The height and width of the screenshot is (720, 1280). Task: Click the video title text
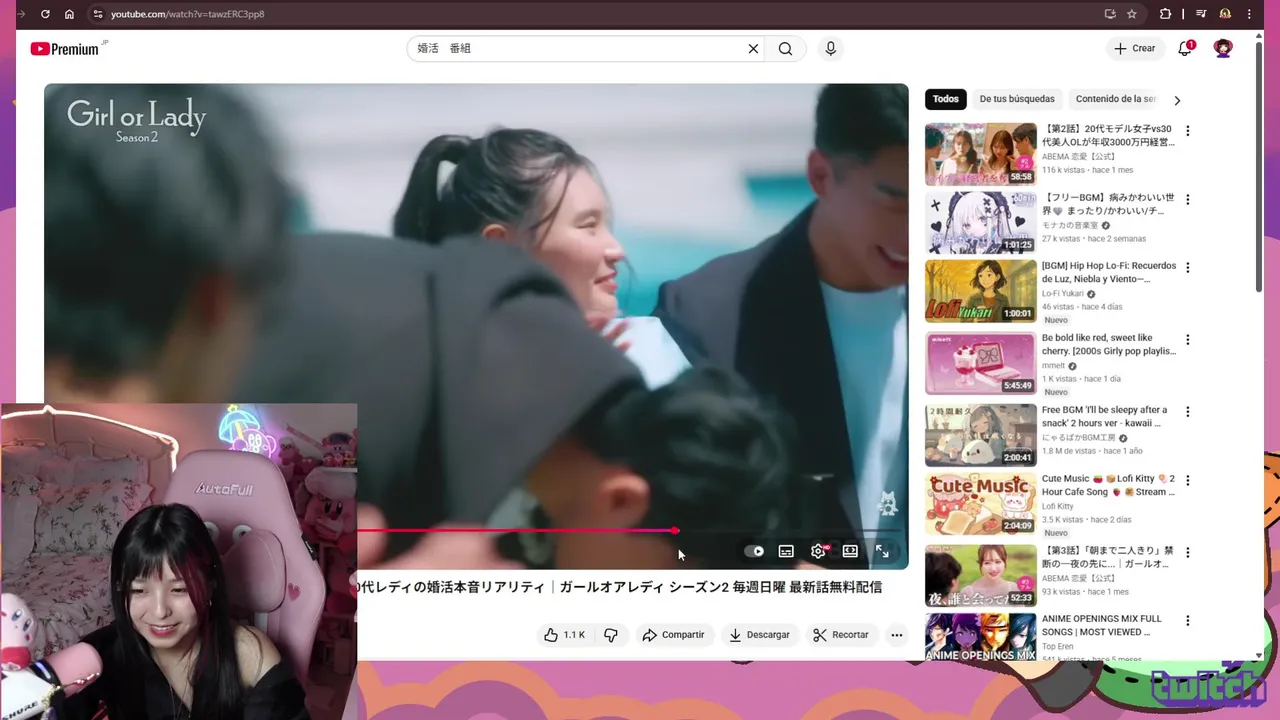[x=620, y=587]
